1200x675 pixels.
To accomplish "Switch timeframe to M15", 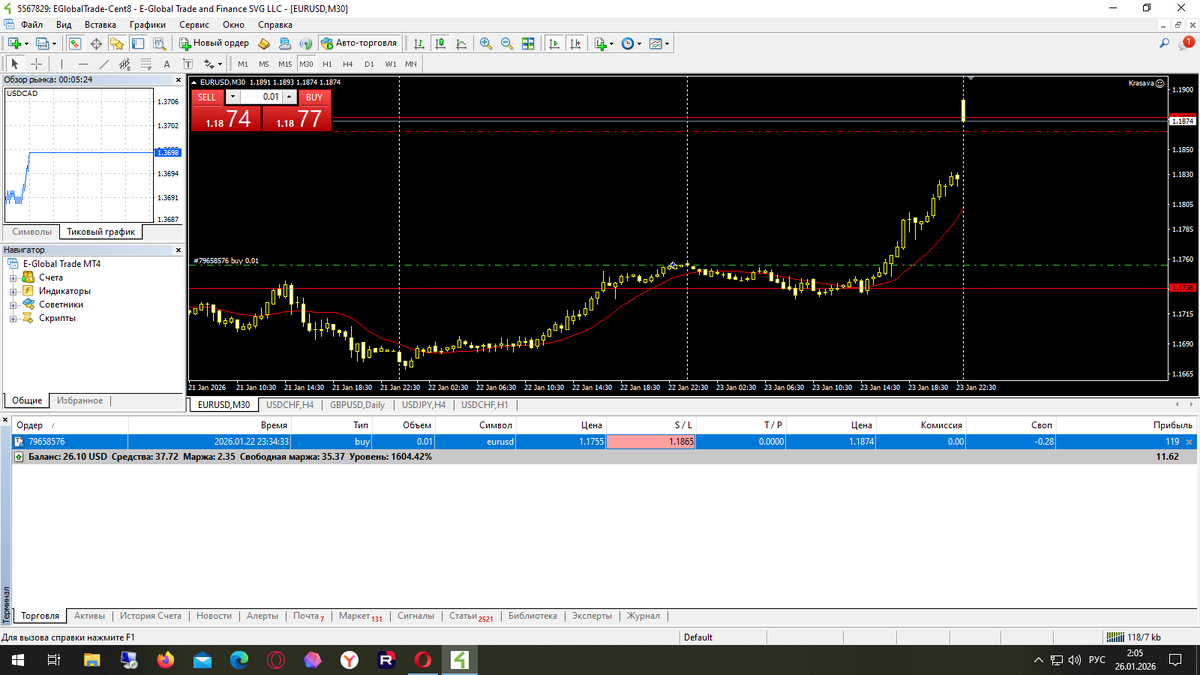I will click(285, 64).
